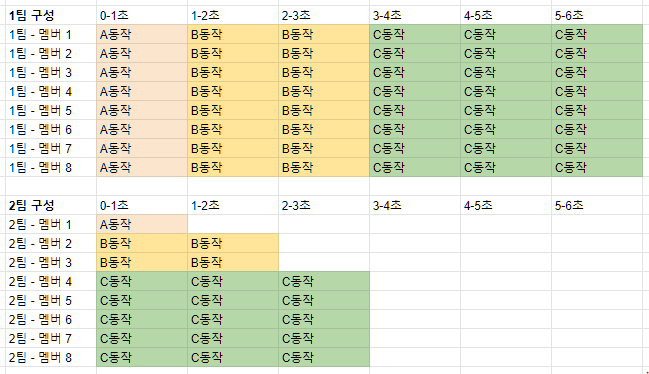
Task: Click '0-1초' header in 2팀 구성 row
Action: tap(142, 205)
